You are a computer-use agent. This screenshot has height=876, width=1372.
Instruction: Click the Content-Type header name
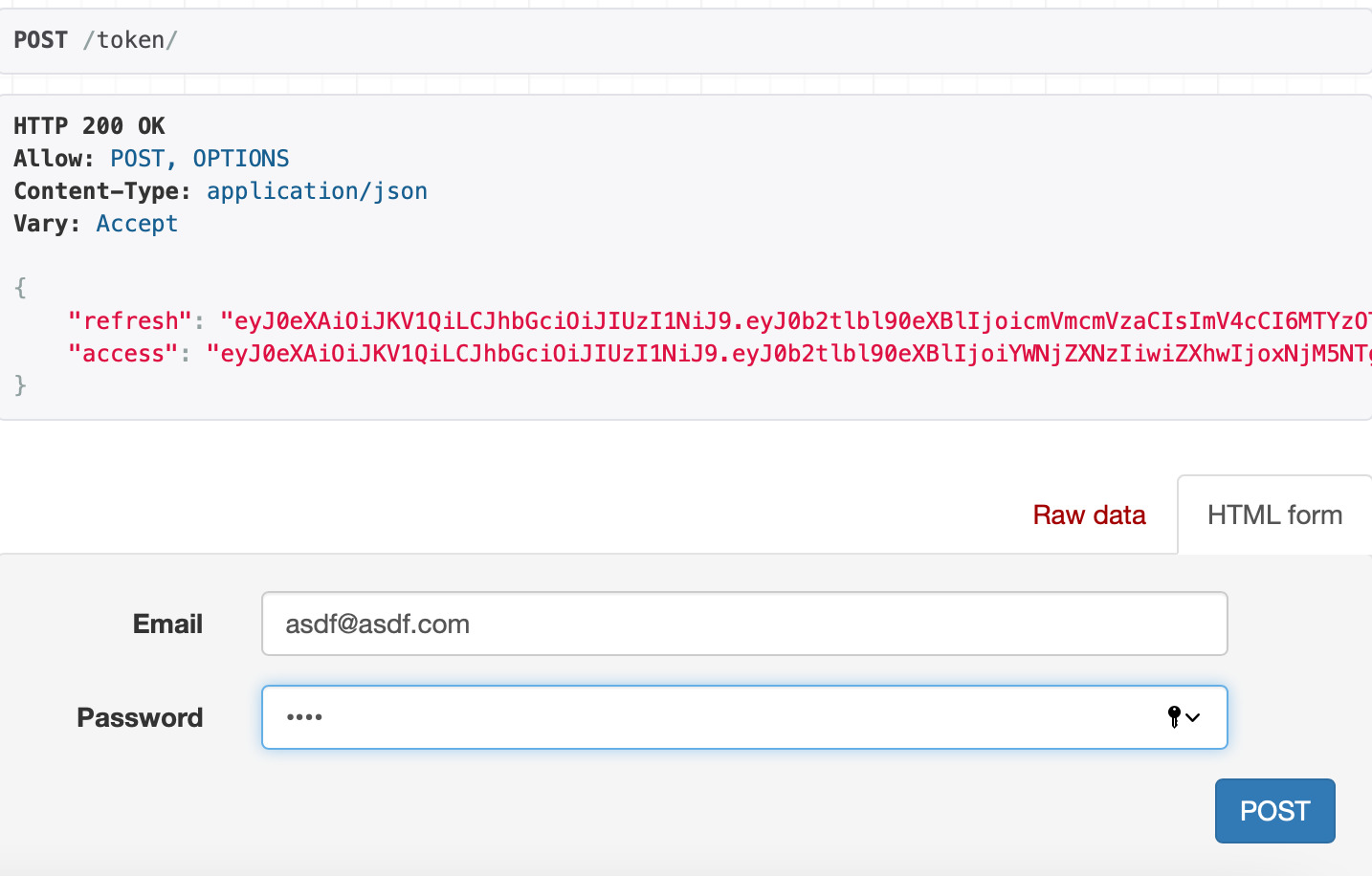(102, 191)
